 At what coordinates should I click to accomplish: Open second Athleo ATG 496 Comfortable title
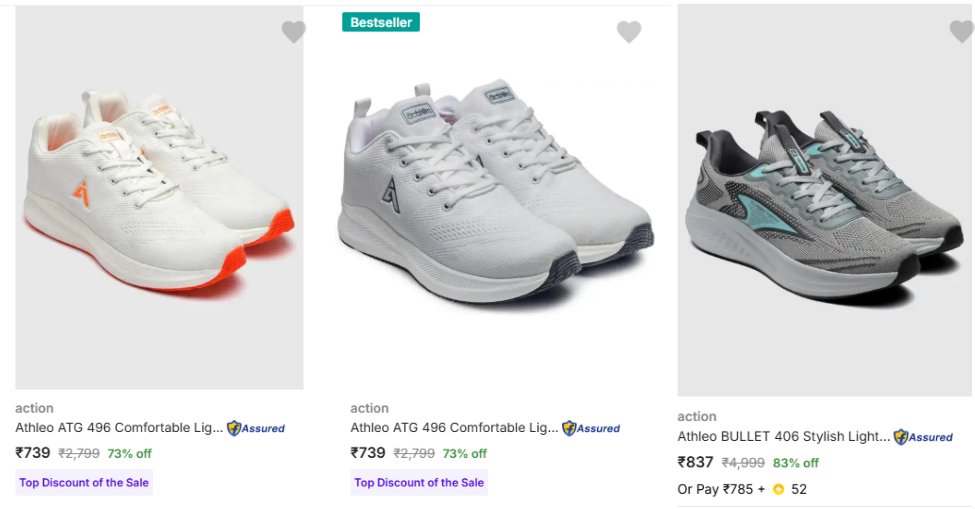[x=454, y=428]
